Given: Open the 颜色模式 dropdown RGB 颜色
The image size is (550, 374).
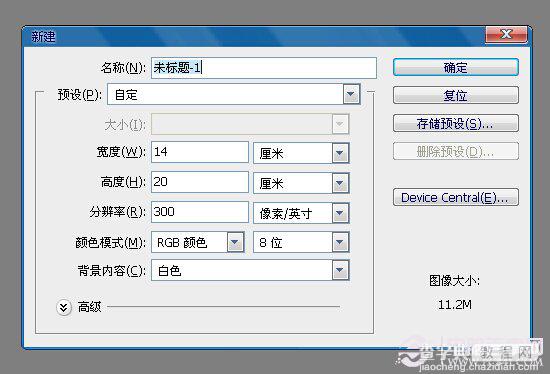Looking at the screenshot, I should (x=197, y=242).
